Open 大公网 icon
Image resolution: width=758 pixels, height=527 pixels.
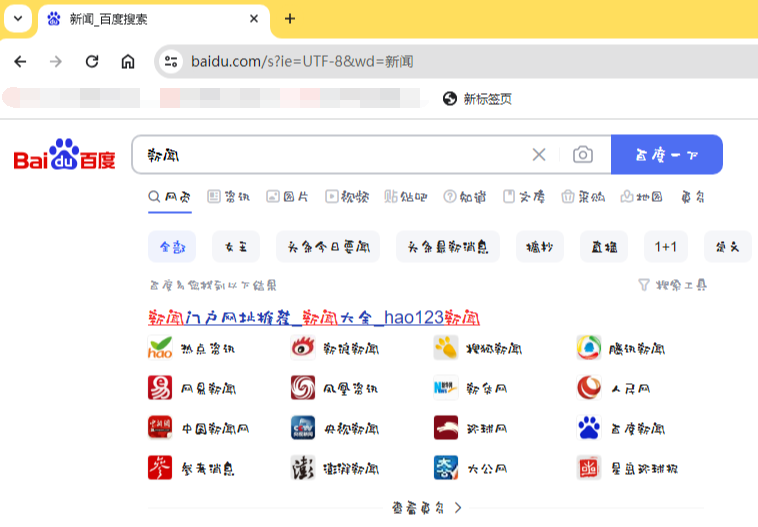point(446,468)
